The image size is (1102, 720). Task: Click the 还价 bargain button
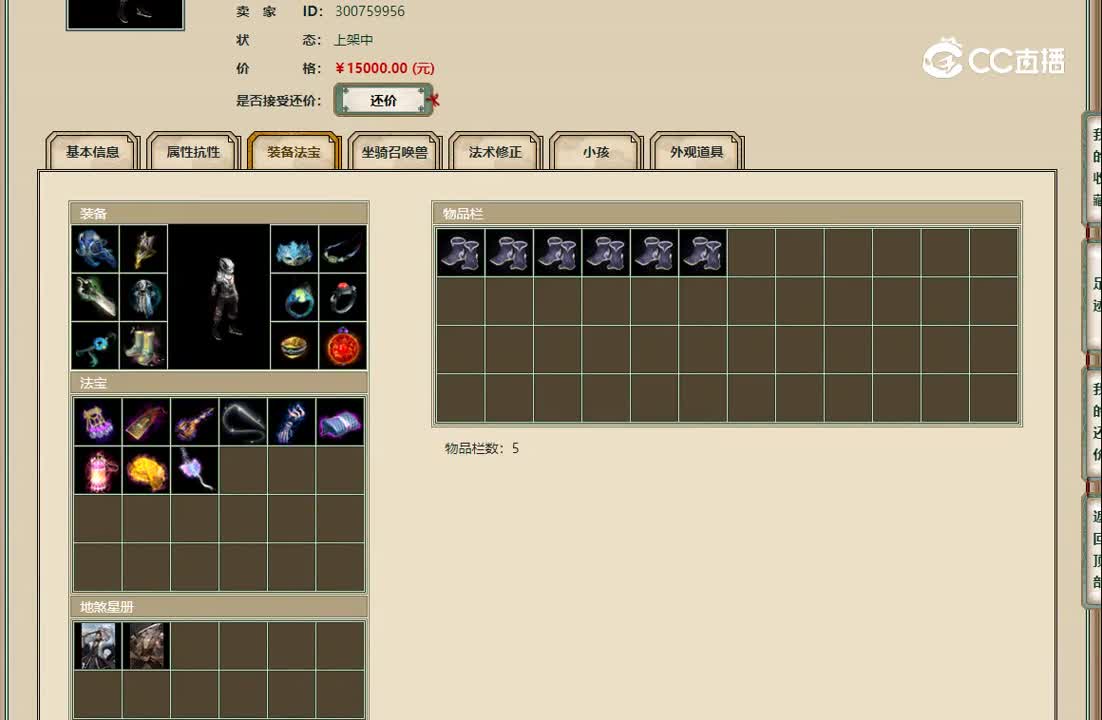[383, 101]
